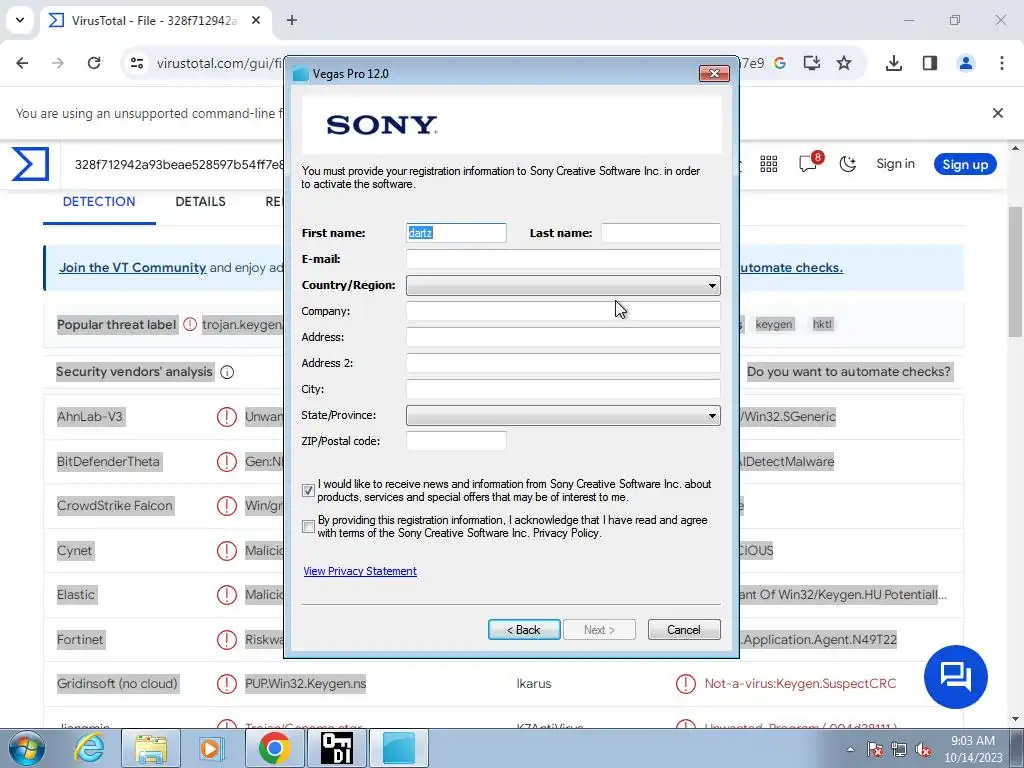Open Internet Explorer from taskbar
This screenshot has height=768, width=1024.
point(89,748)
